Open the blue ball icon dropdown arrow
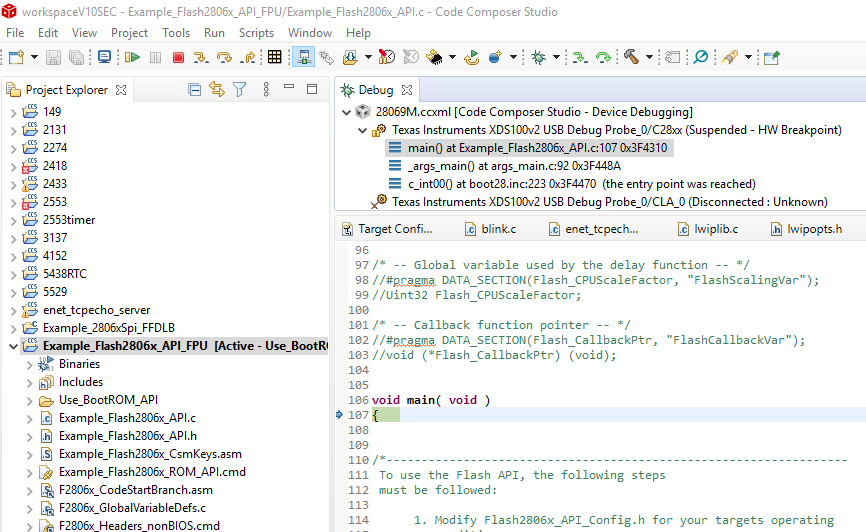866x532 pixels. (513, 57)
